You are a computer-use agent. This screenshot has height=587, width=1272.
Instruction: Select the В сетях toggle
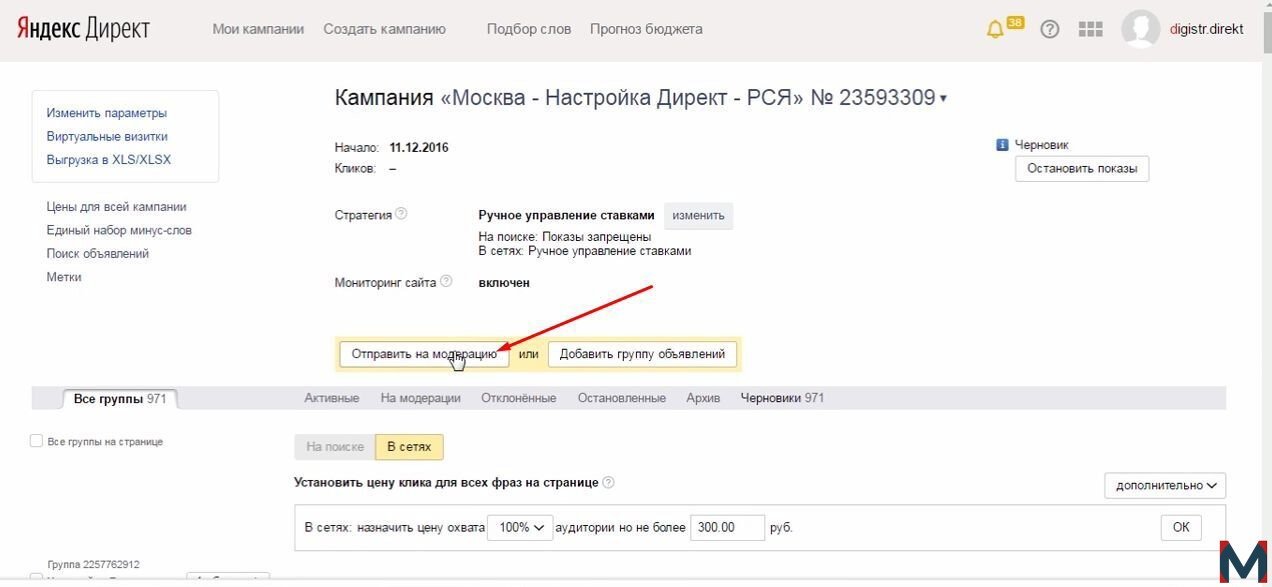click(x=409, y=447)
